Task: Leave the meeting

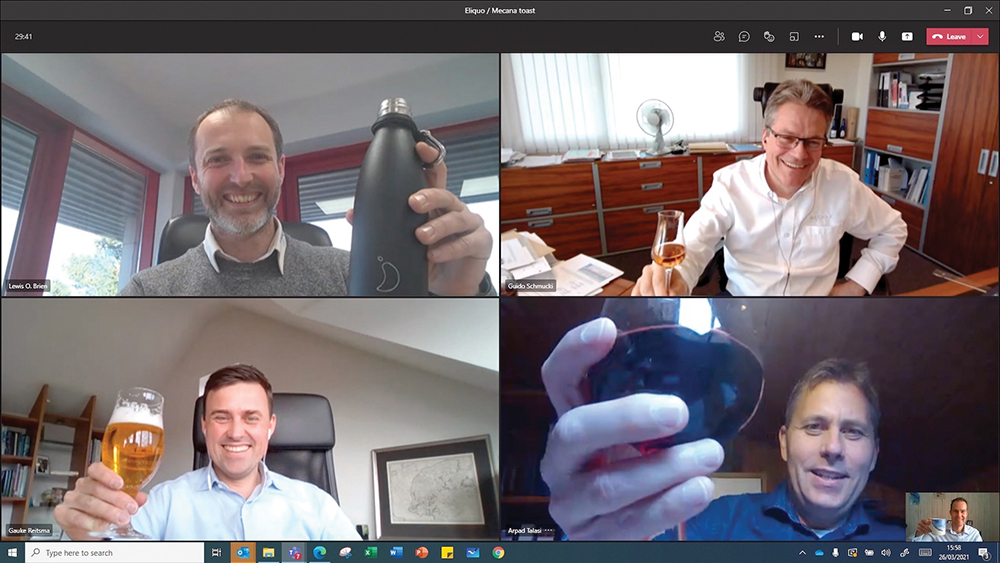Action: click(949, 36)
